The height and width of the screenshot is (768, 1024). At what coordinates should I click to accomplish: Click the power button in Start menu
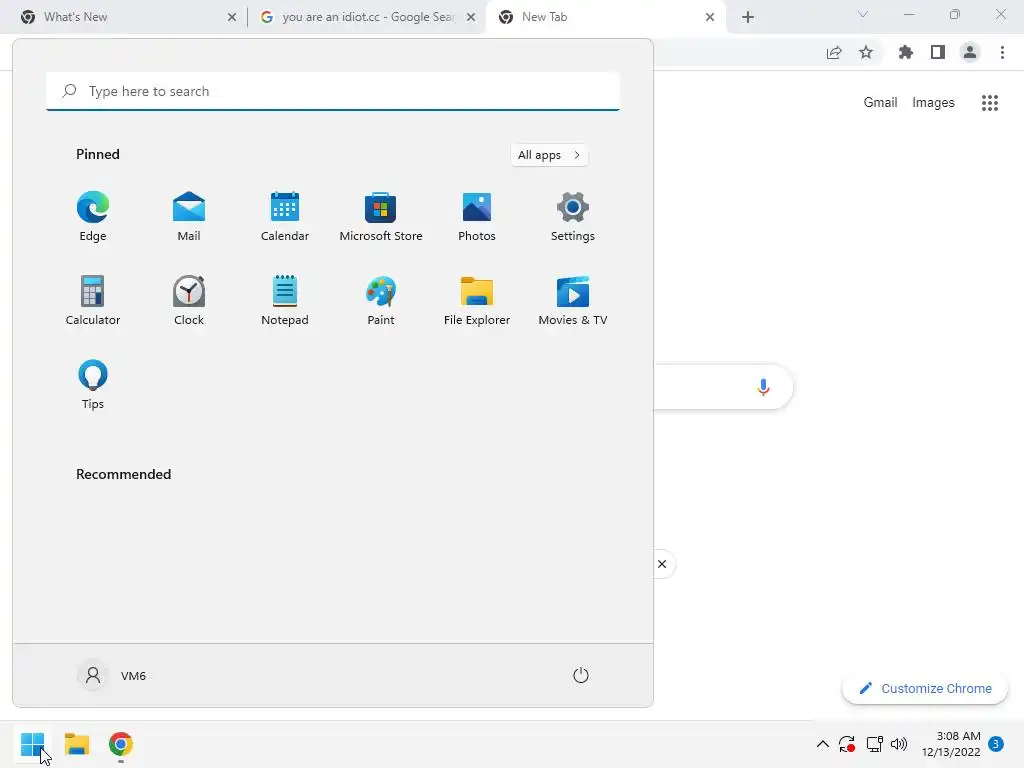coord(581,675)
